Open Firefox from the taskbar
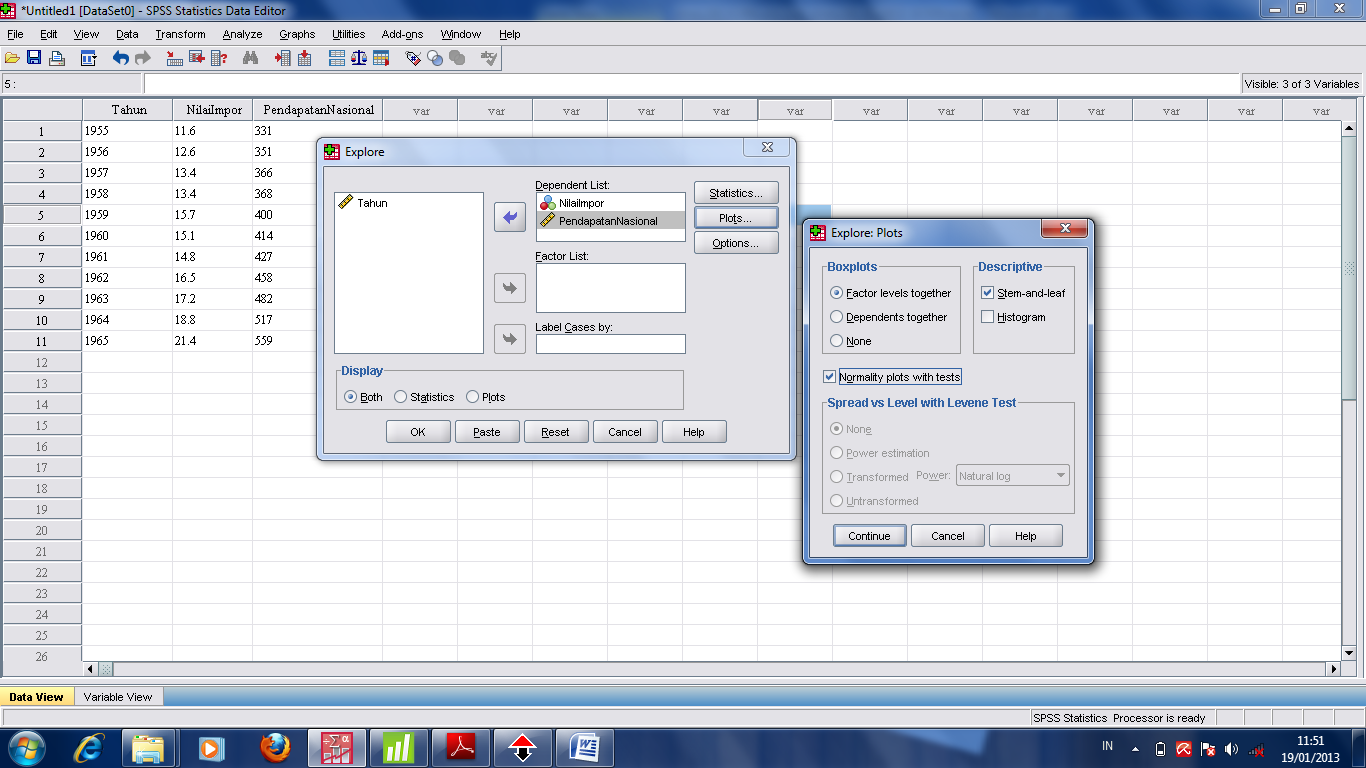 coord(275,747)
